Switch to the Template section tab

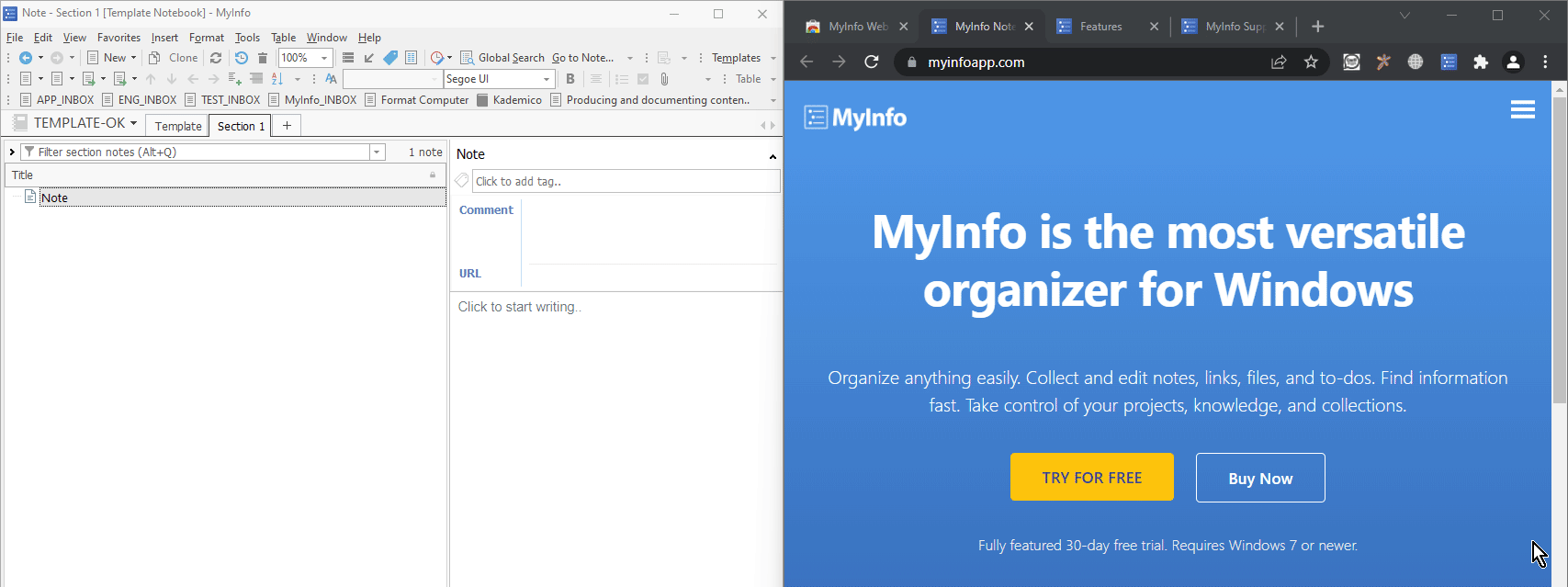pyautogui.click(x=178, y=126)
